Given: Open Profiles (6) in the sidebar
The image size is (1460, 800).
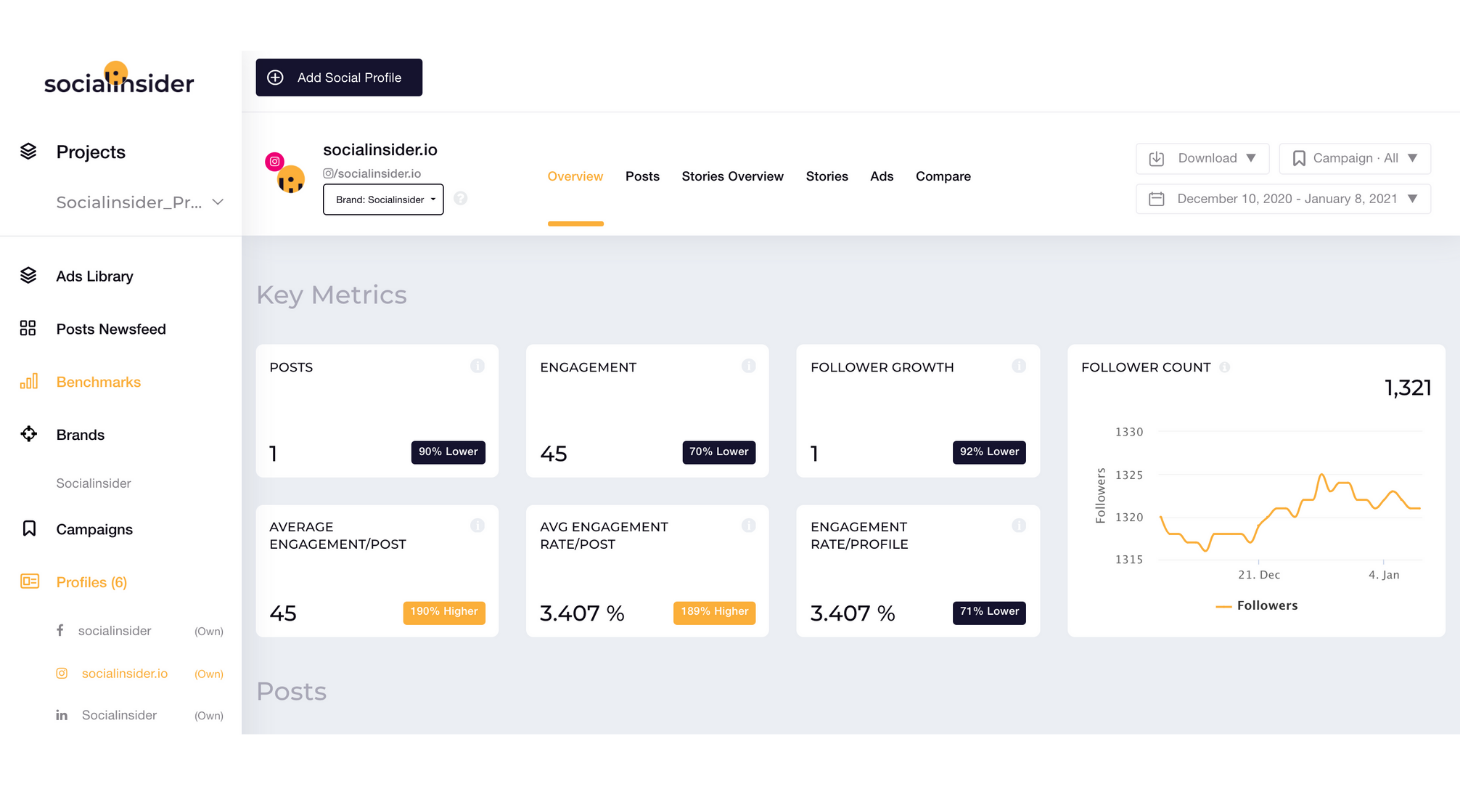Looking at the screenshot, I should pyautogui.click(x=91, y=582).
